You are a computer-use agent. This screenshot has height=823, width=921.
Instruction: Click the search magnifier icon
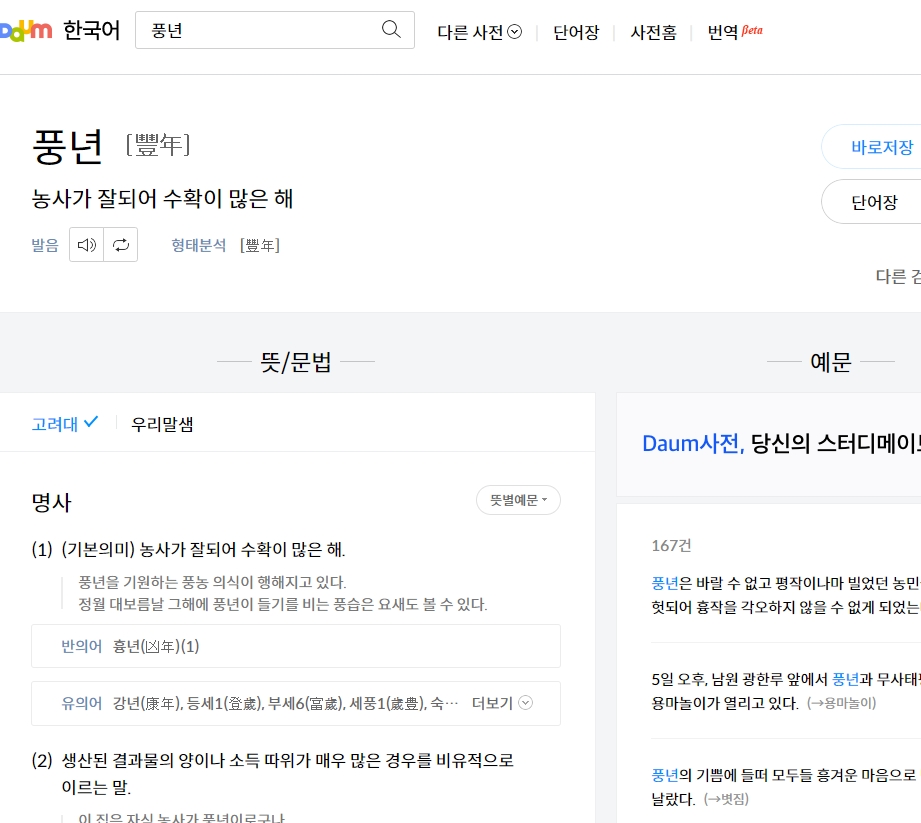(x=390, y=29)
